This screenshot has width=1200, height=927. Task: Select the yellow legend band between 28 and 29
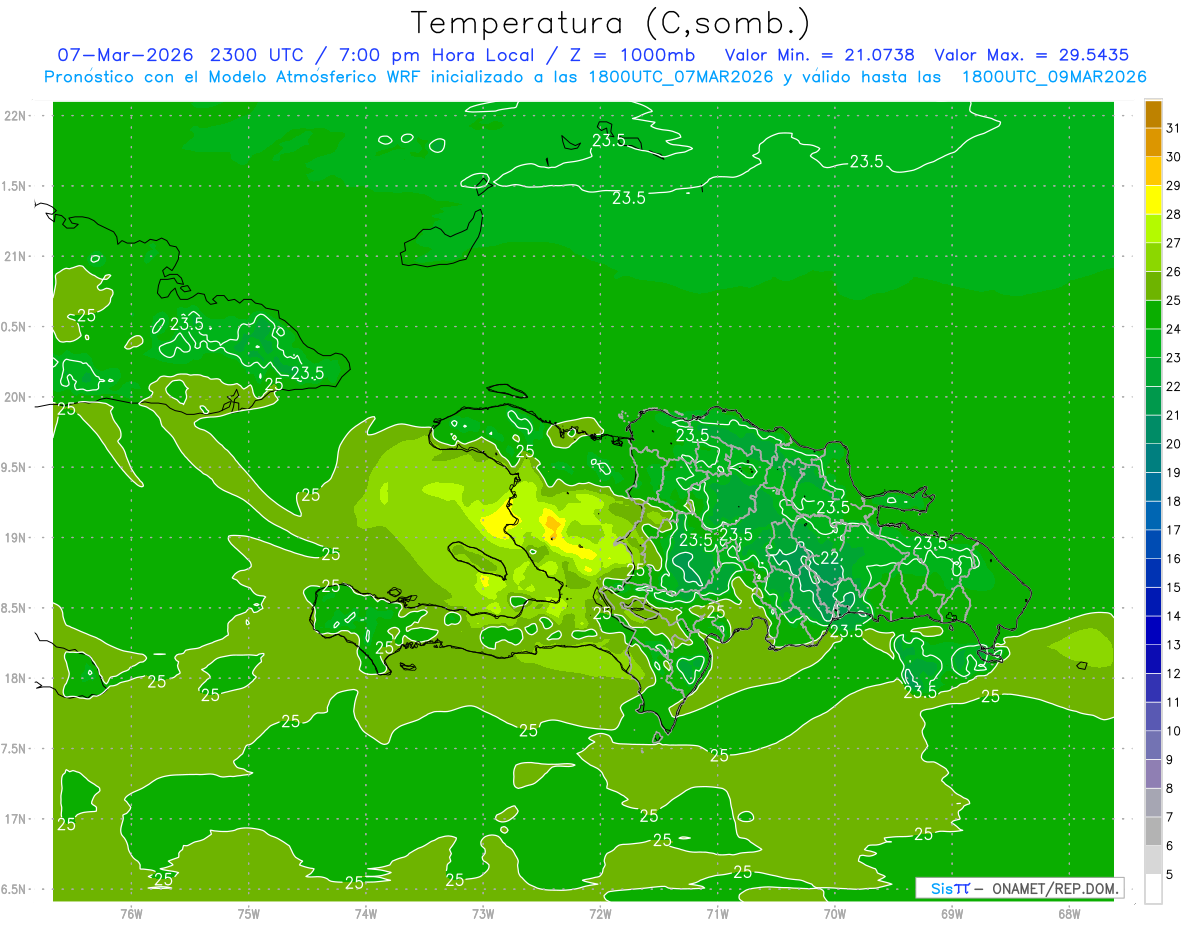tap(1153, 200)
